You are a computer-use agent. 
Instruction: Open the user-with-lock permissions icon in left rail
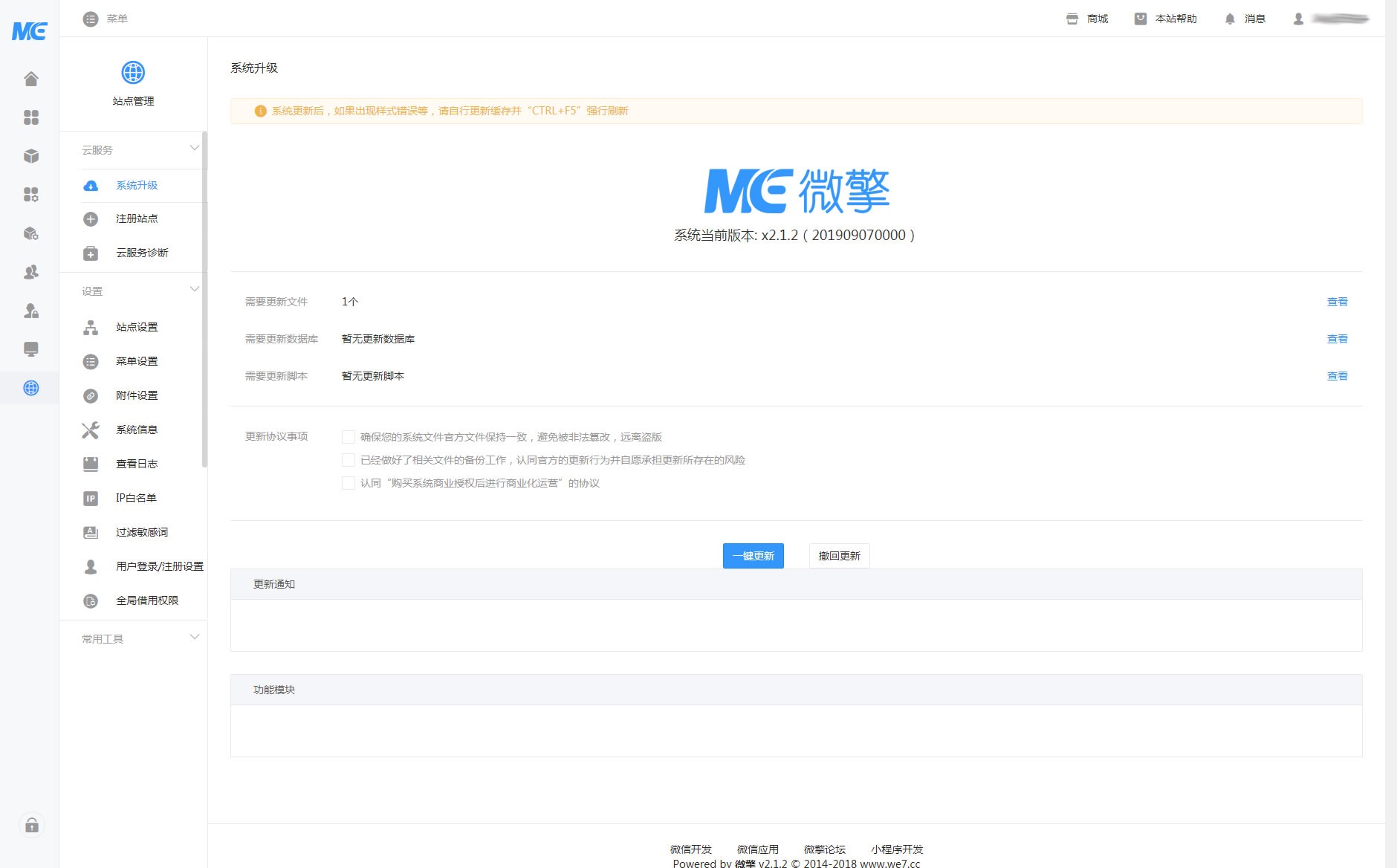click(x=30, y=311)
